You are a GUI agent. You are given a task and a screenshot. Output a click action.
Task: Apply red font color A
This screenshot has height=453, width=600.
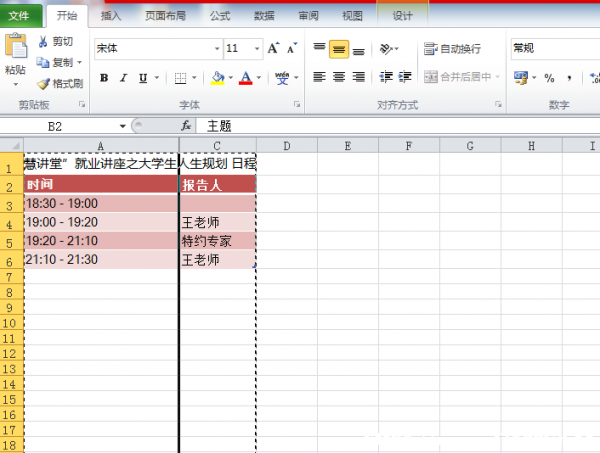coord(246,78)
